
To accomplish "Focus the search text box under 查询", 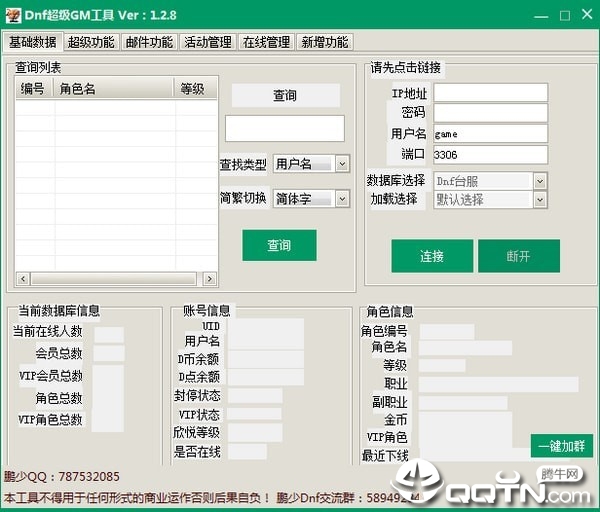I will point(285,129).
